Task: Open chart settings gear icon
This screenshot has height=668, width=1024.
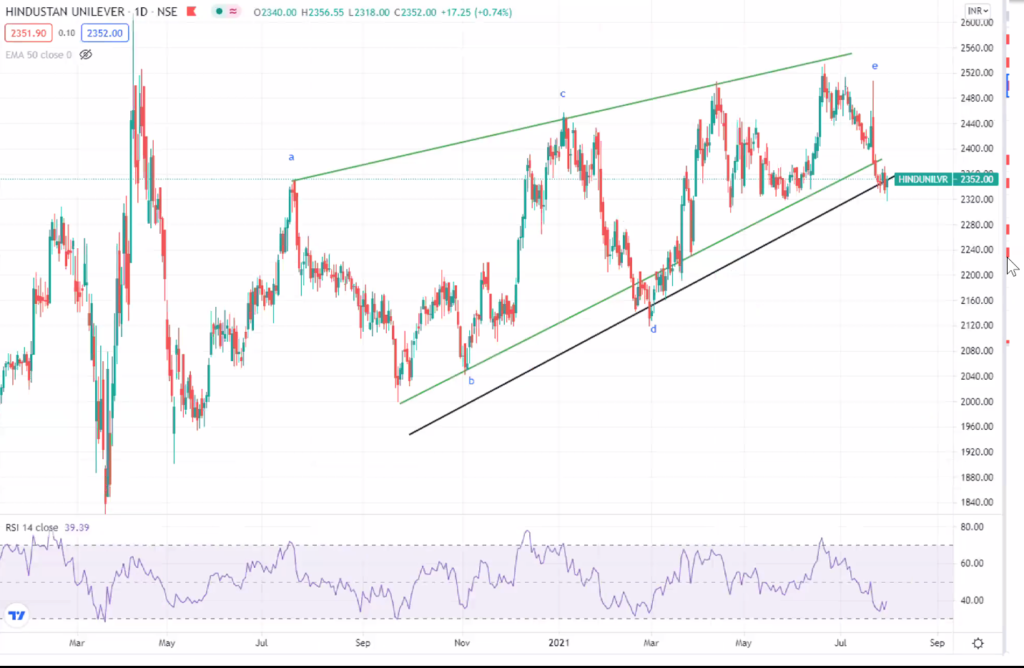Action: [977, 642]
